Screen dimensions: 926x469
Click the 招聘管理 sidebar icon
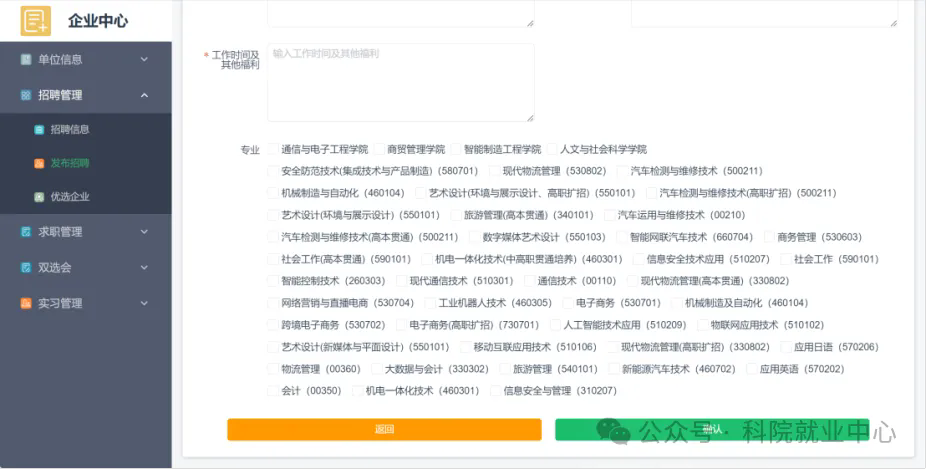[x=26, y=95]
